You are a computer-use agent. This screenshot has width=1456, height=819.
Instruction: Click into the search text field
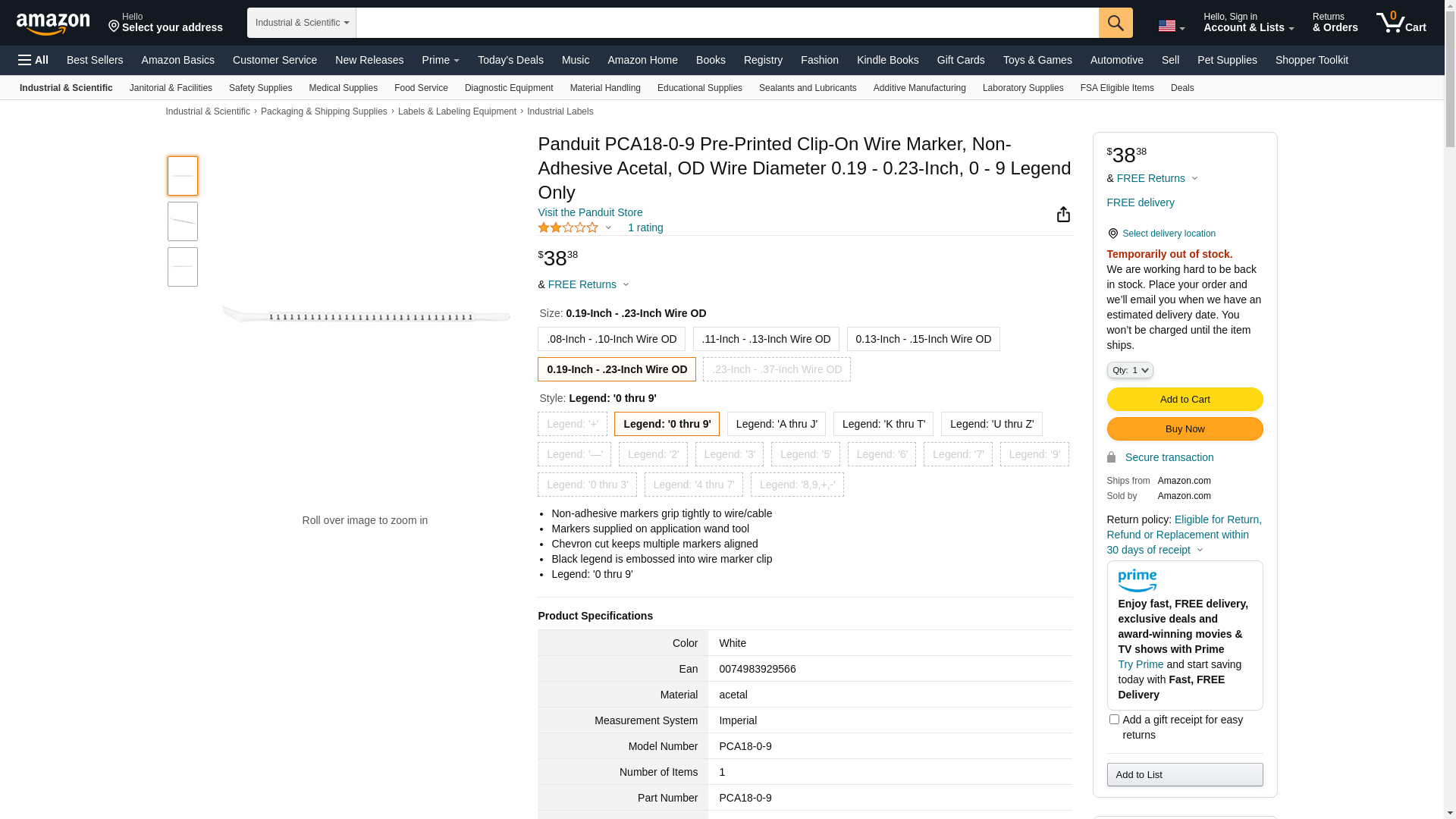726,23
